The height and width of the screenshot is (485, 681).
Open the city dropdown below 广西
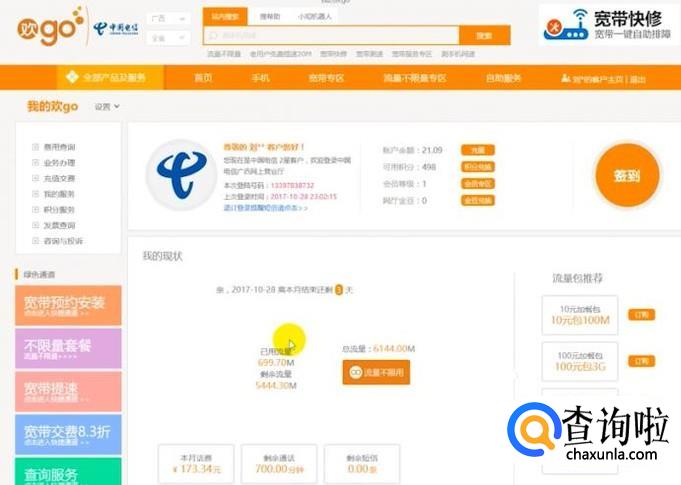pos(168,38)
